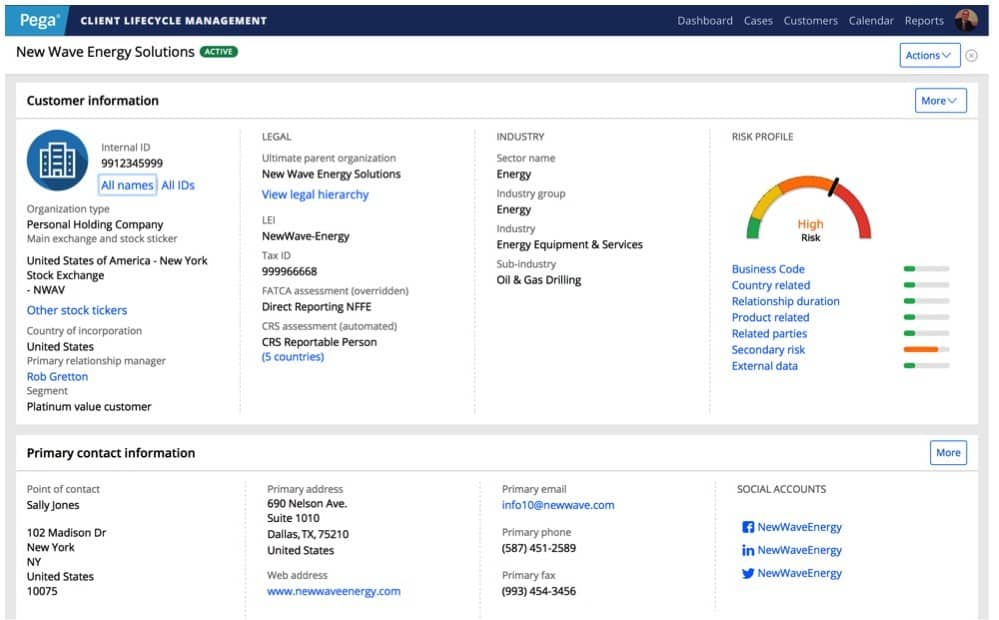Click Tax ID value 999966668
The width and height of the screenshot is (999, 620).
[x=289, y=271]
